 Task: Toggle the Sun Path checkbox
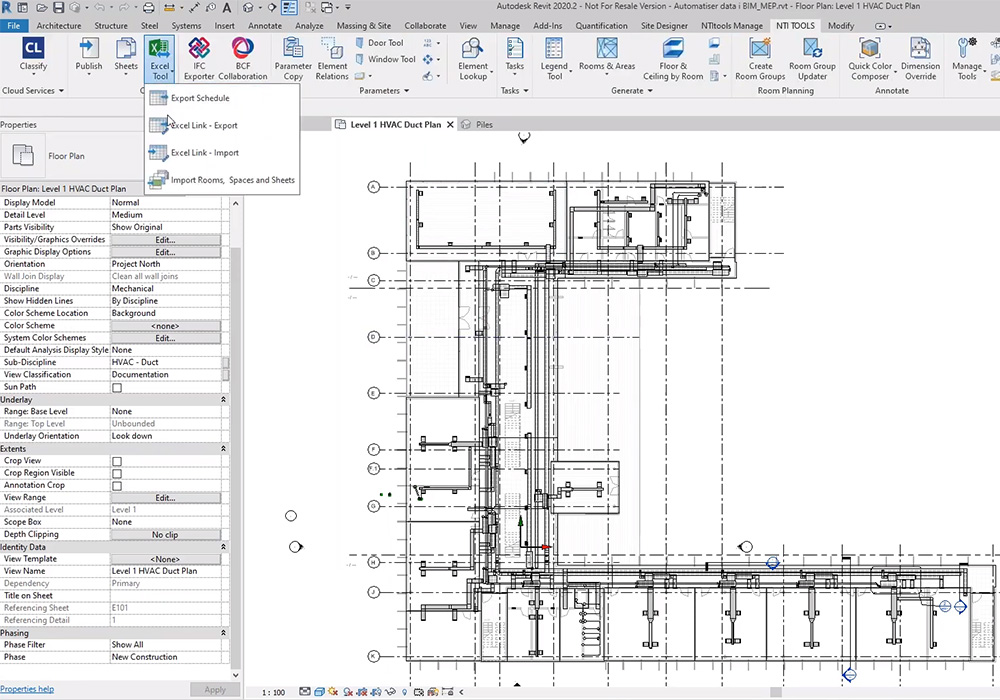point(117,388)
